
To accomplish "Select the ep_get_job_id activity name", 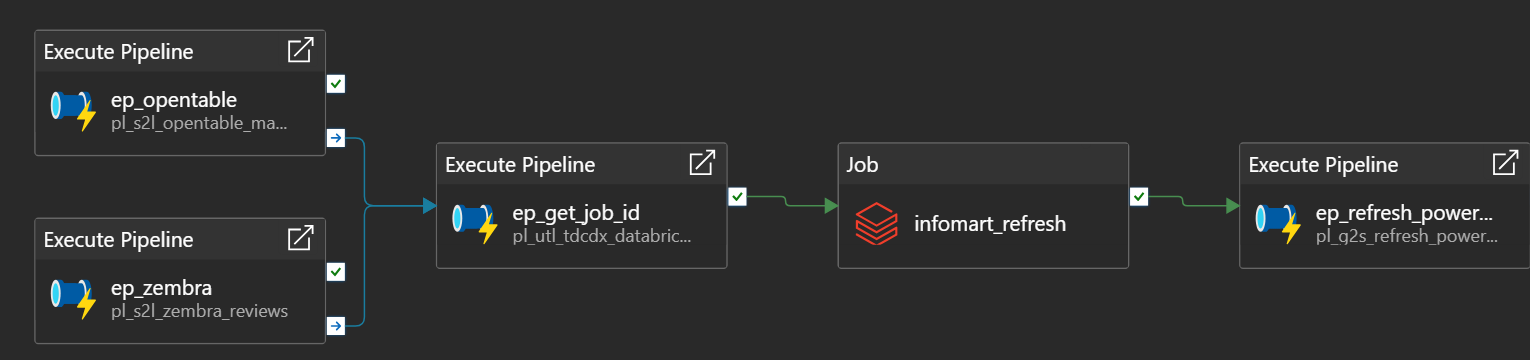I will (x=576, y=212).
